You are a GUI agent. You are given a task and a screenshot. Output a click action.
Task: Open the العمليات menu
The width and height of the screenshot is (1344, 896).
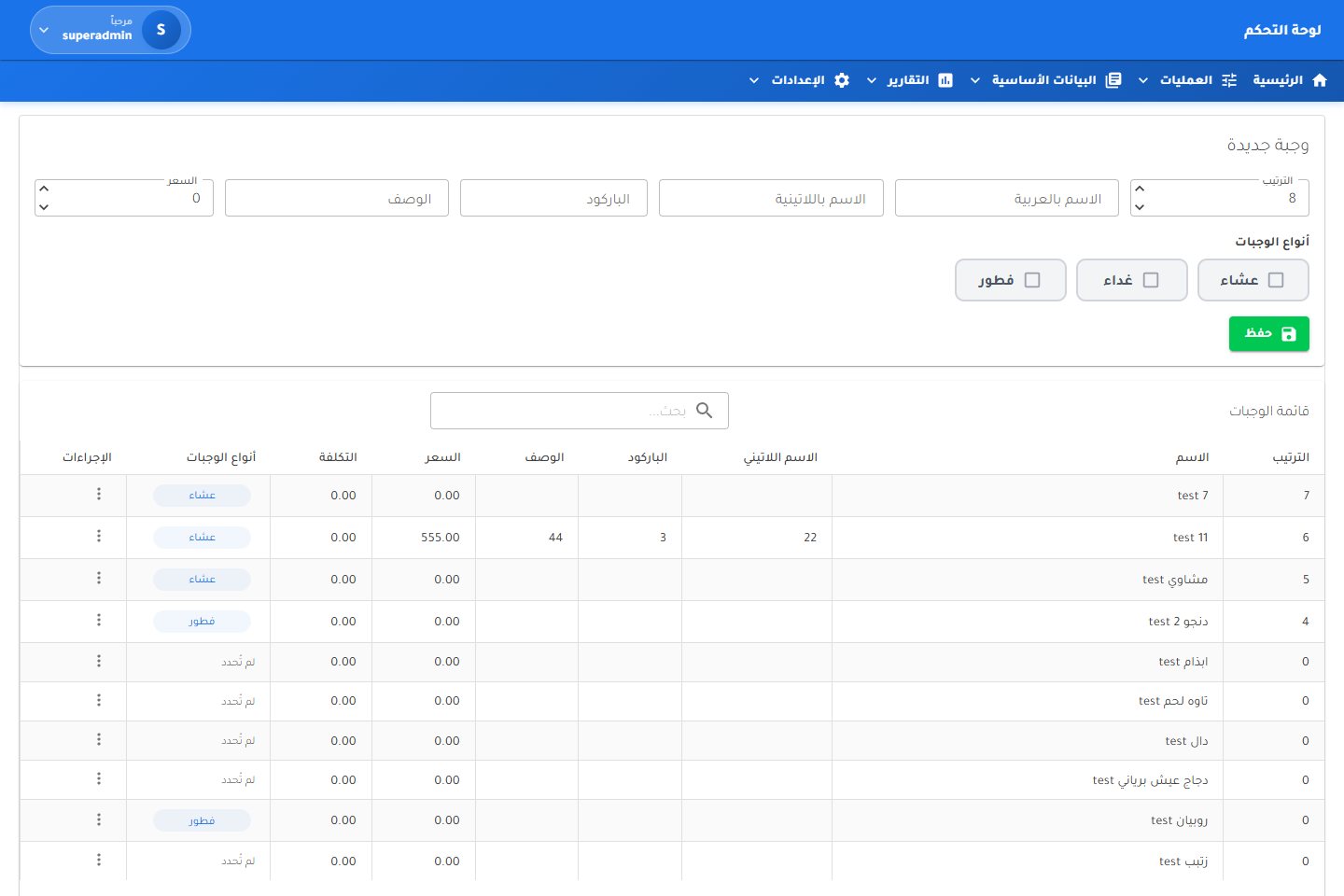point(1185,80)
